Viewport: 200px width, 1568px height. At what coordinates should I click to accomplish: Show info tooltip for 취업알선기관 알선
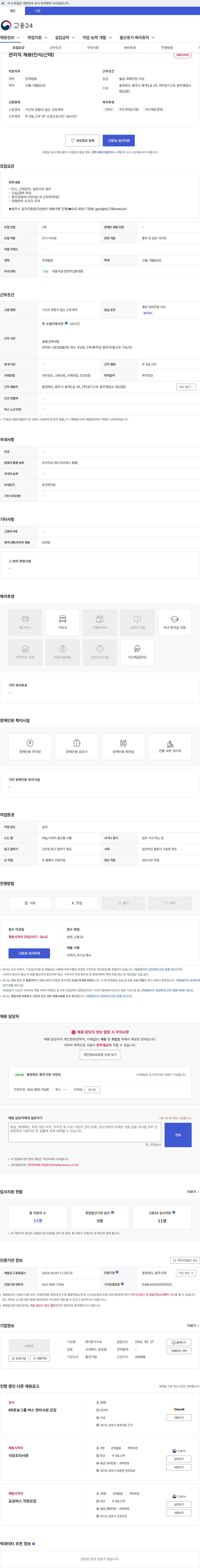coord(112,1213)
